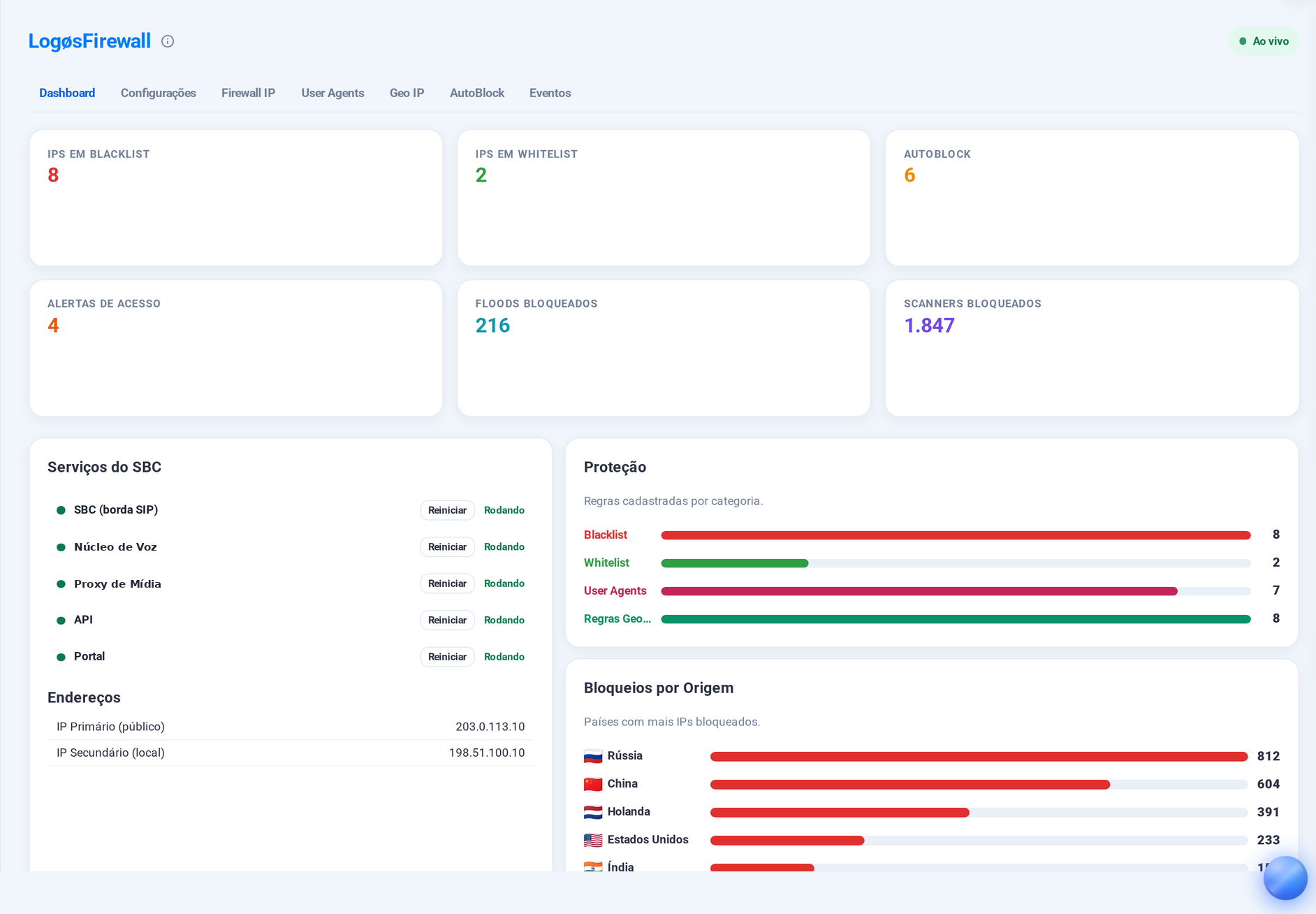Open the IPs em Blacklist card

point(236,198)
